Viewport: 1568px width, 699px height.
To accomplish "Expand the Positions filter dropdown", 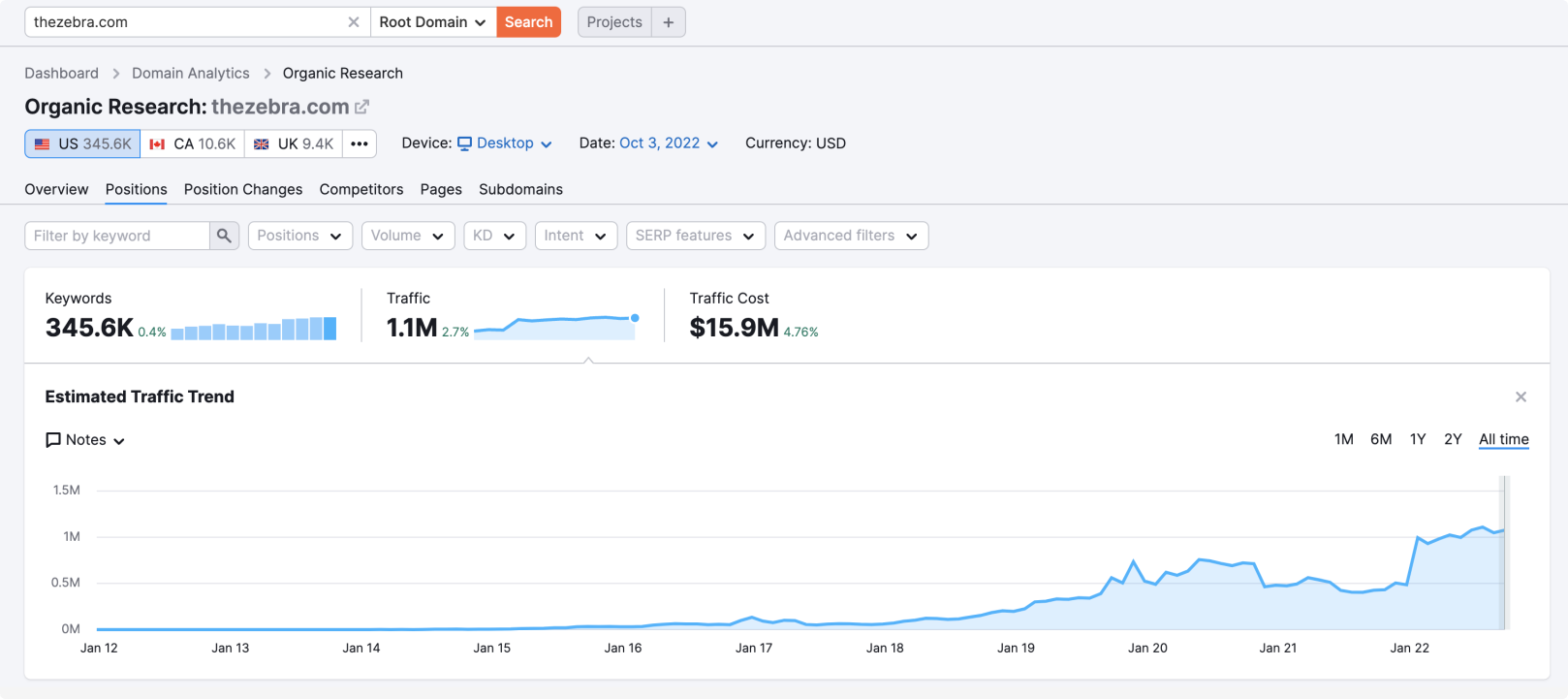I will 300,236.
